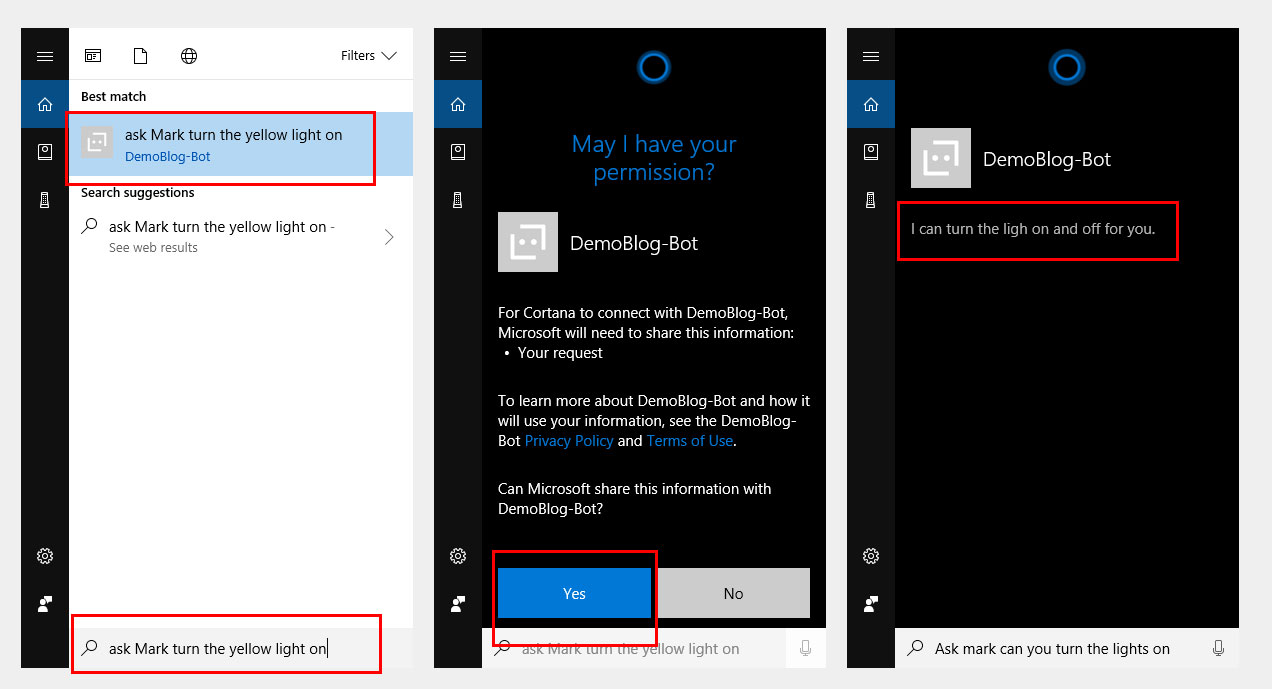Click the microphone icon in the middle panel search box

coord(805,648)
